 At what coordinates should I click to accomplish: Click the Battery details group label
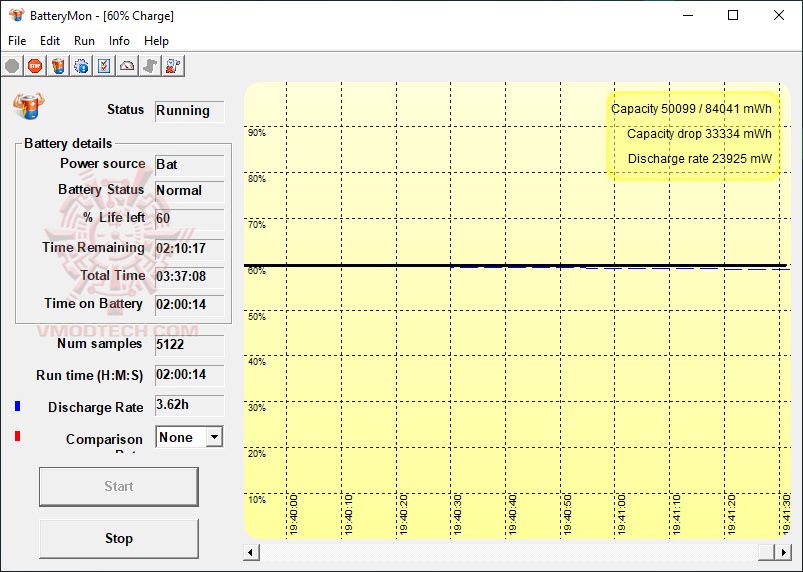(68, 143)
